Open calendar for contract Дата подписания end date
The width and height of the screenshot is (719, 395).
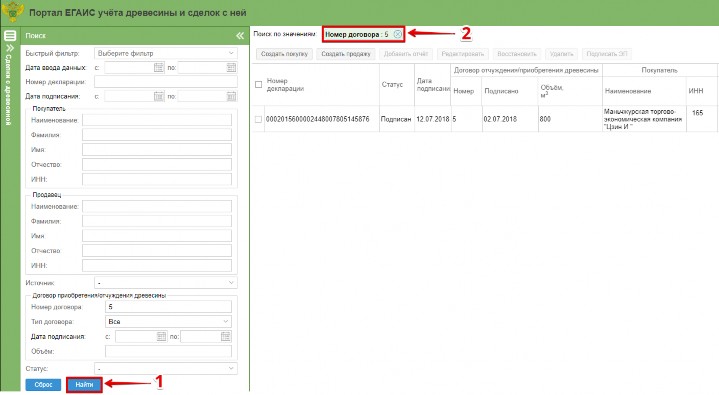click(226, 336)
